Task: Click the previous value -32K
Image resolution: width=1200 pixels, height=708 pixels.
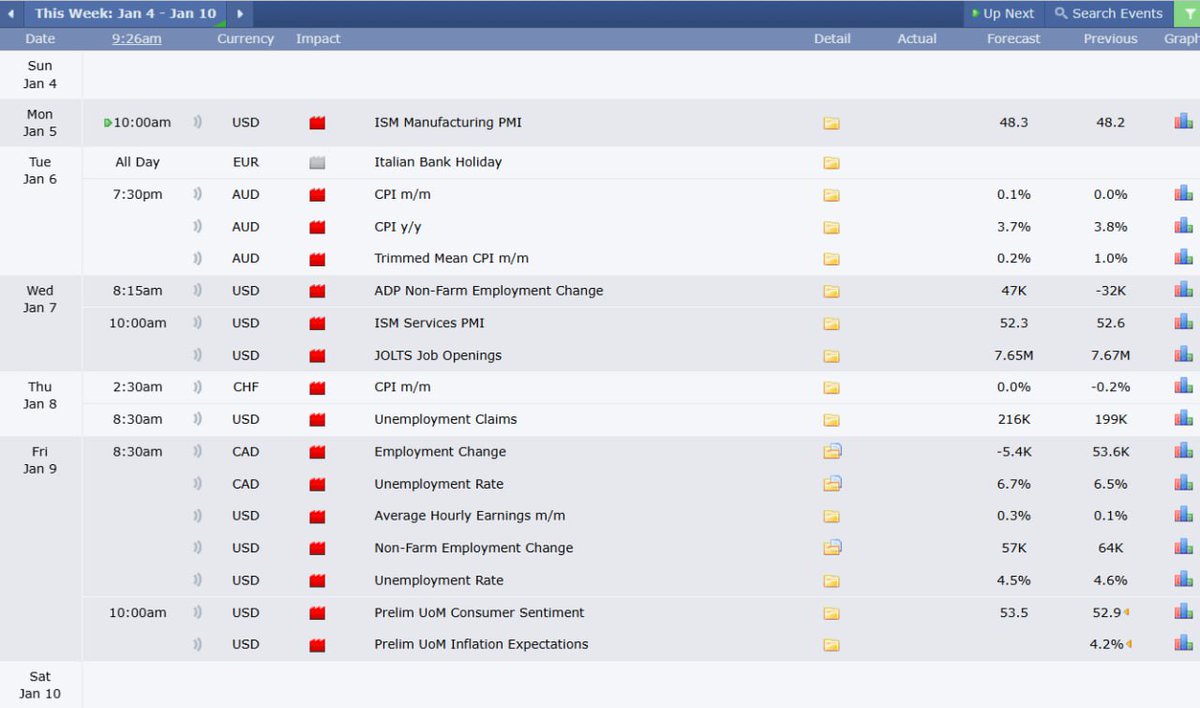Action: click(1110, 291)
